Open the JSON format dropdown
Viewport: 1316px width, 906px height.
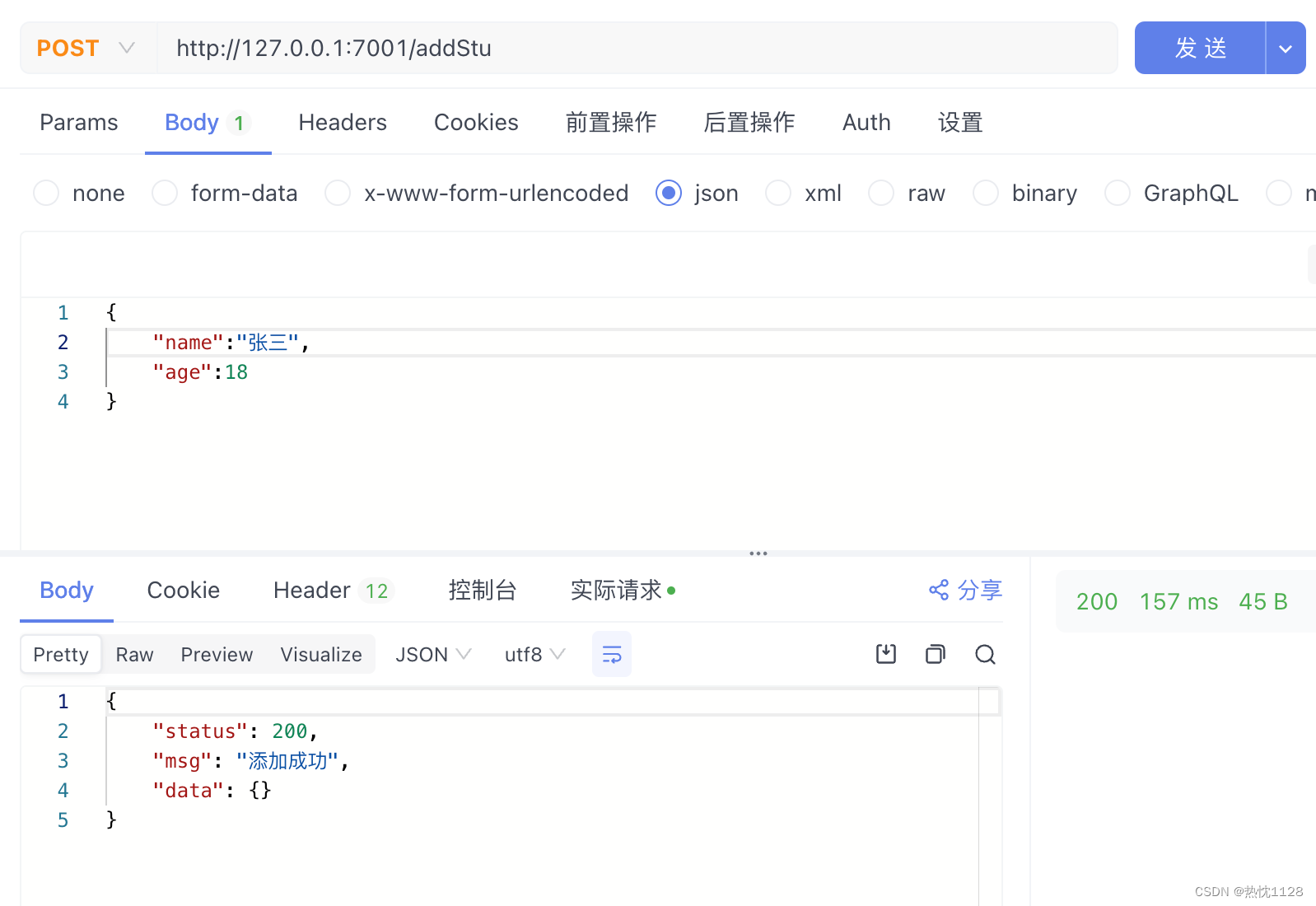tap(433, 654)
